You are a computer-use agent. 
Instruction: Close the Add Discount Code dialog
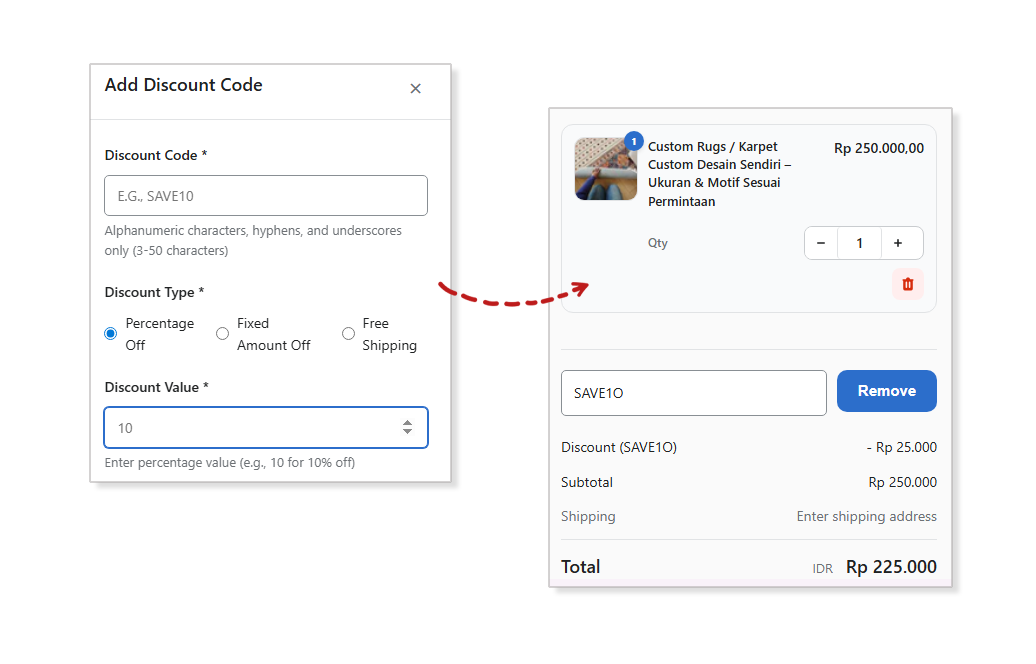[x=415, y=89]
